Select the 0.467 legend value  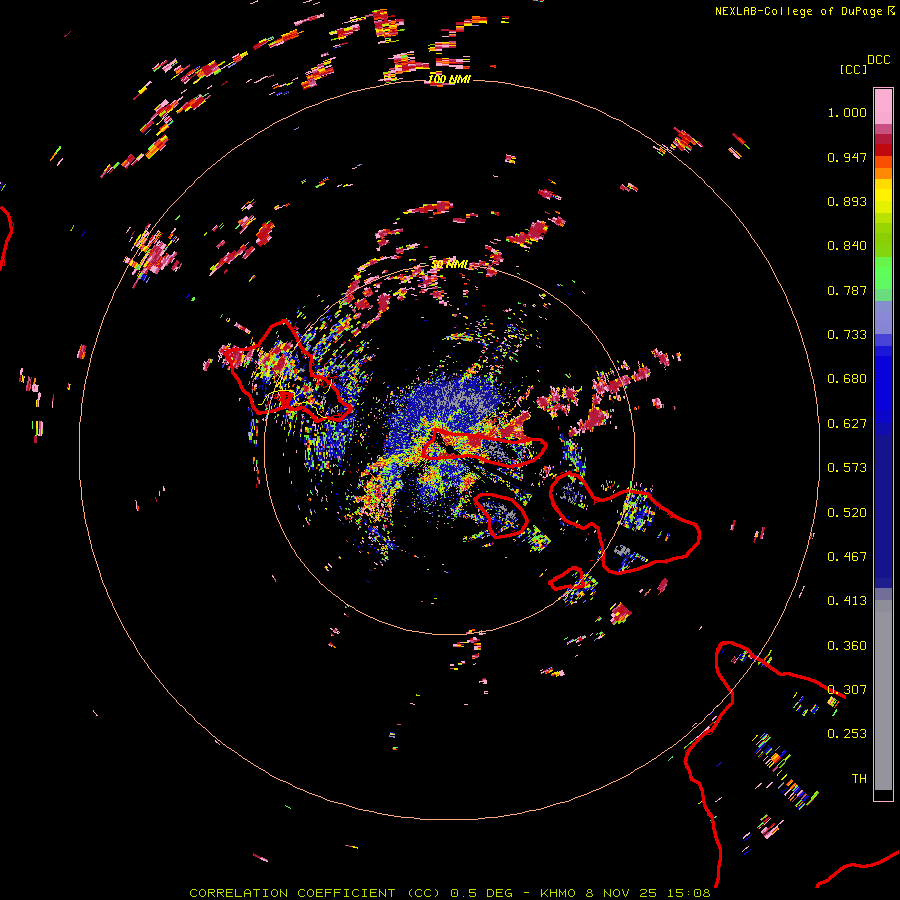[x=847, y=557]
